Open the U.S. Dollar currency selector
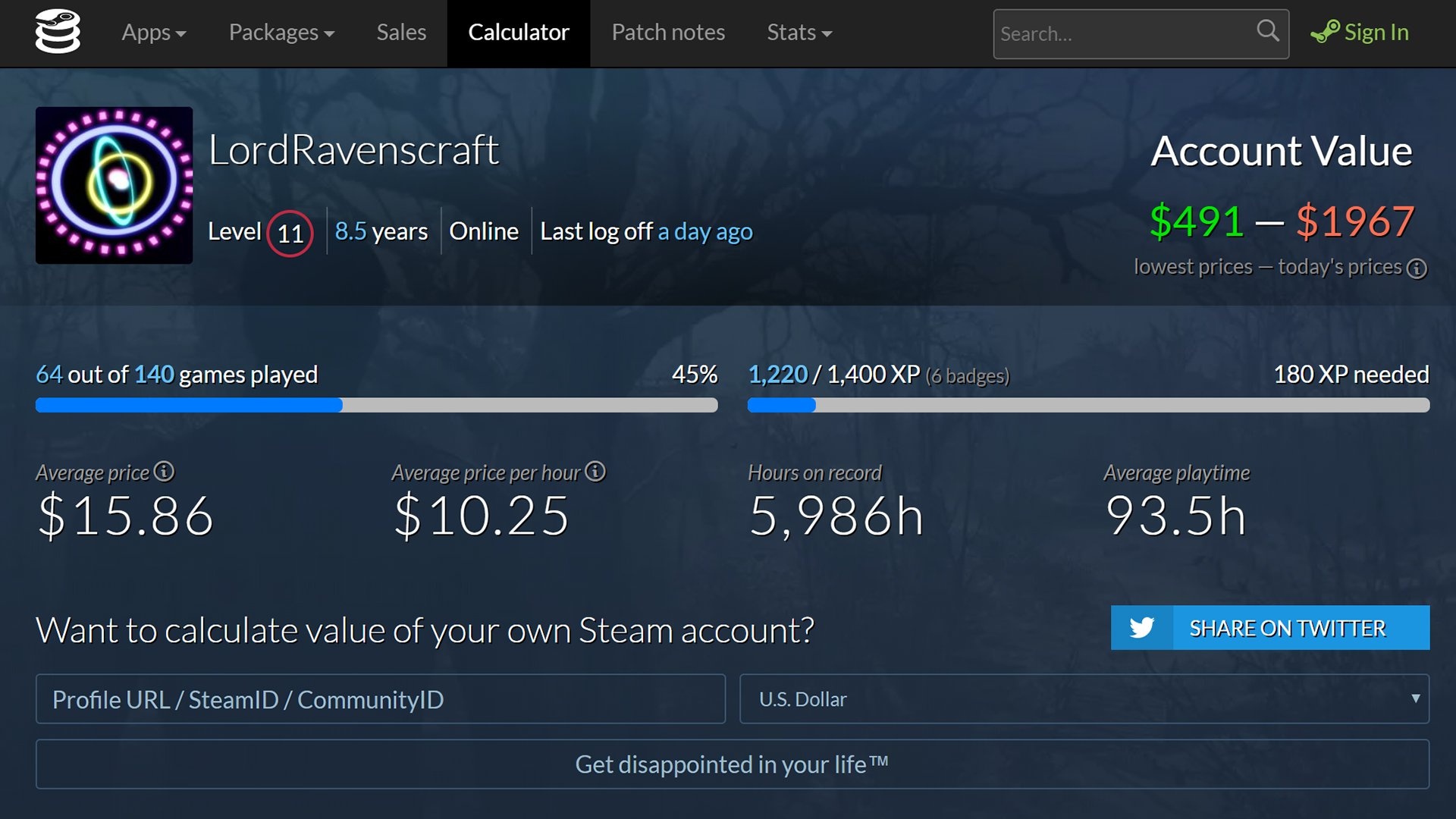 [x=1084, y=699]
